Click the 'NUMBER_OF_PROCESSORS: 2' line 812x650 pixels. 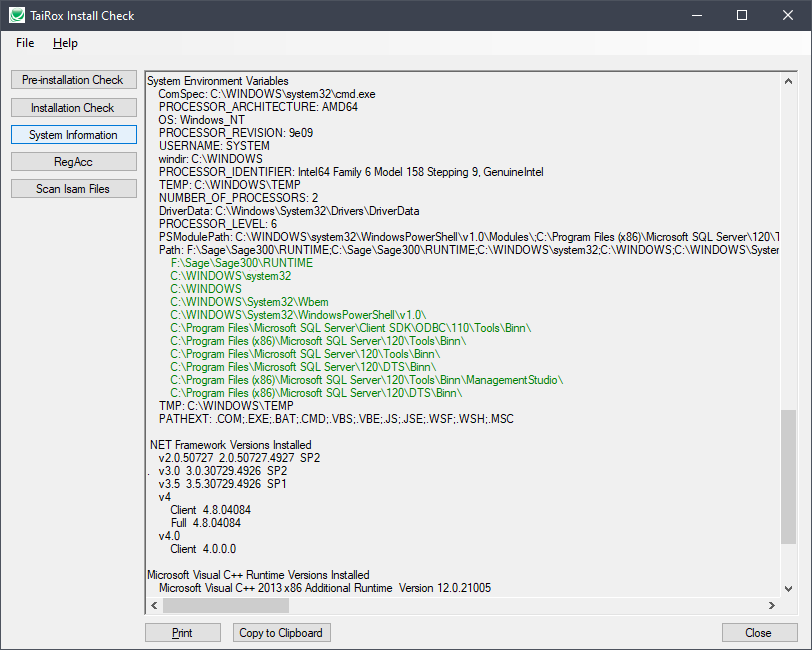[238, 197]
